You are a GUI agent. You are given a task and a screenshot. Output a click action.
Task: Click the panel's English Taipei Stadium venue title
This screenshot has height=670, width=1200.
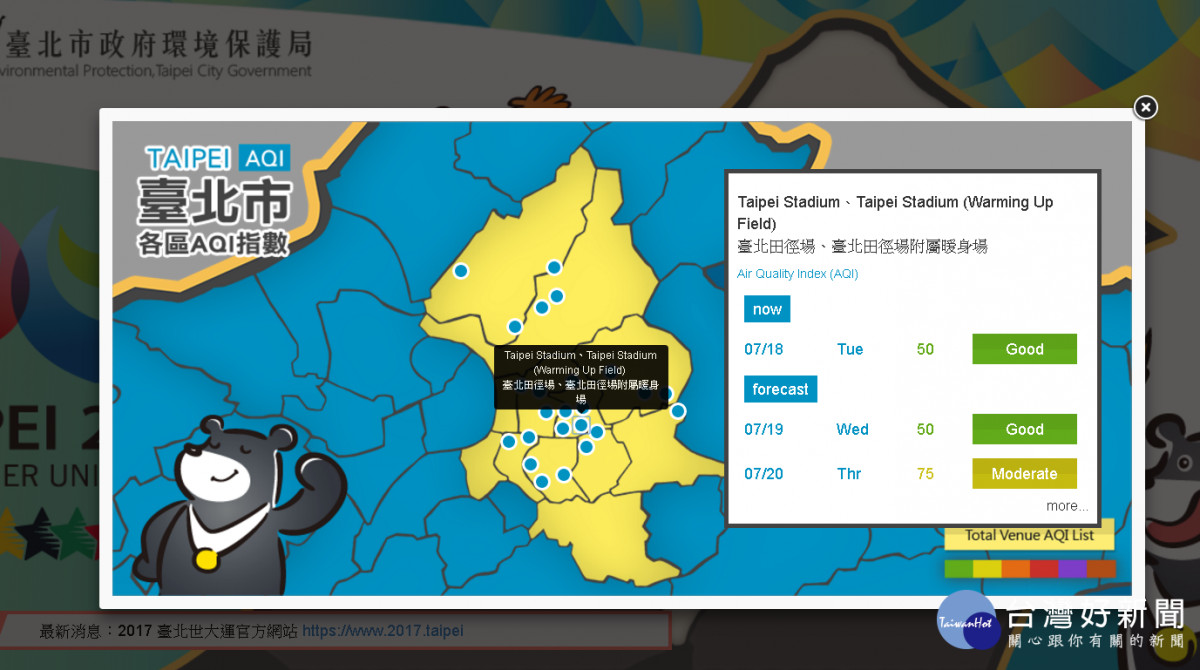[x=895, y=213]
